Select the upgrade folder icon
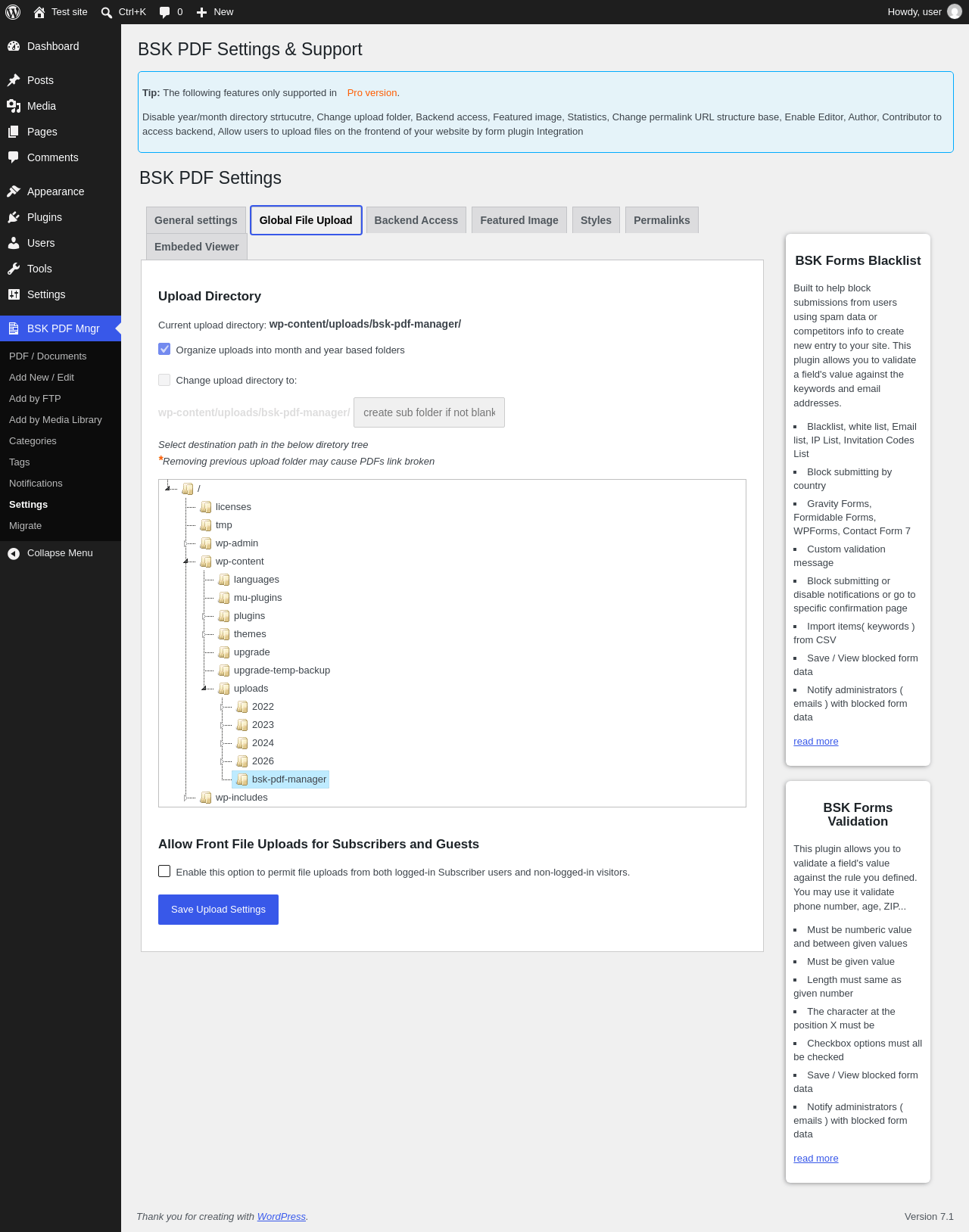This screenshot has width=969, height=1232. coord(224,652)
